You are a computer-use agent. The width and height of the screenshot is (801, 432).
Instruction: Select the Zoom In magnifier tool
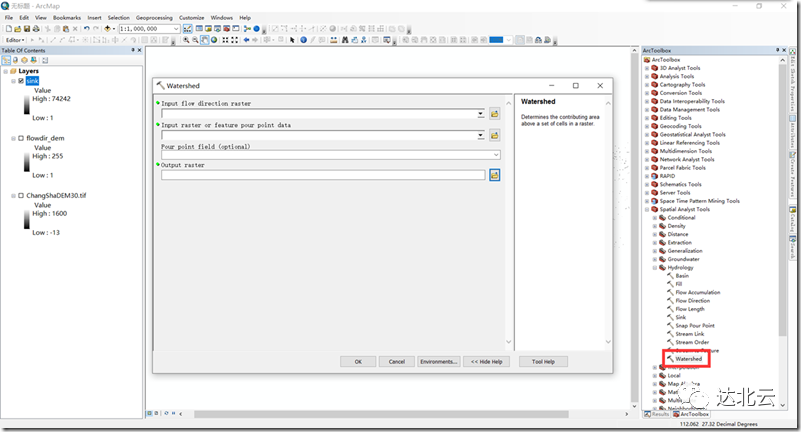pyautogui.click(x=186, y=40)
